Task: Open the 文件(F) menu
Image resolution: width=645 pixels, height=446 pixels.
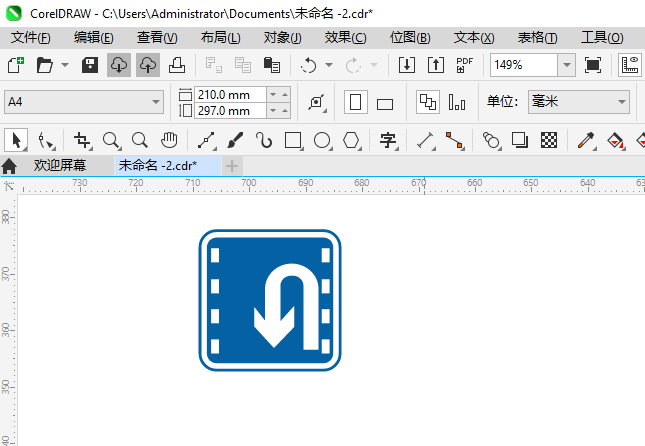Action: (31, 38)
